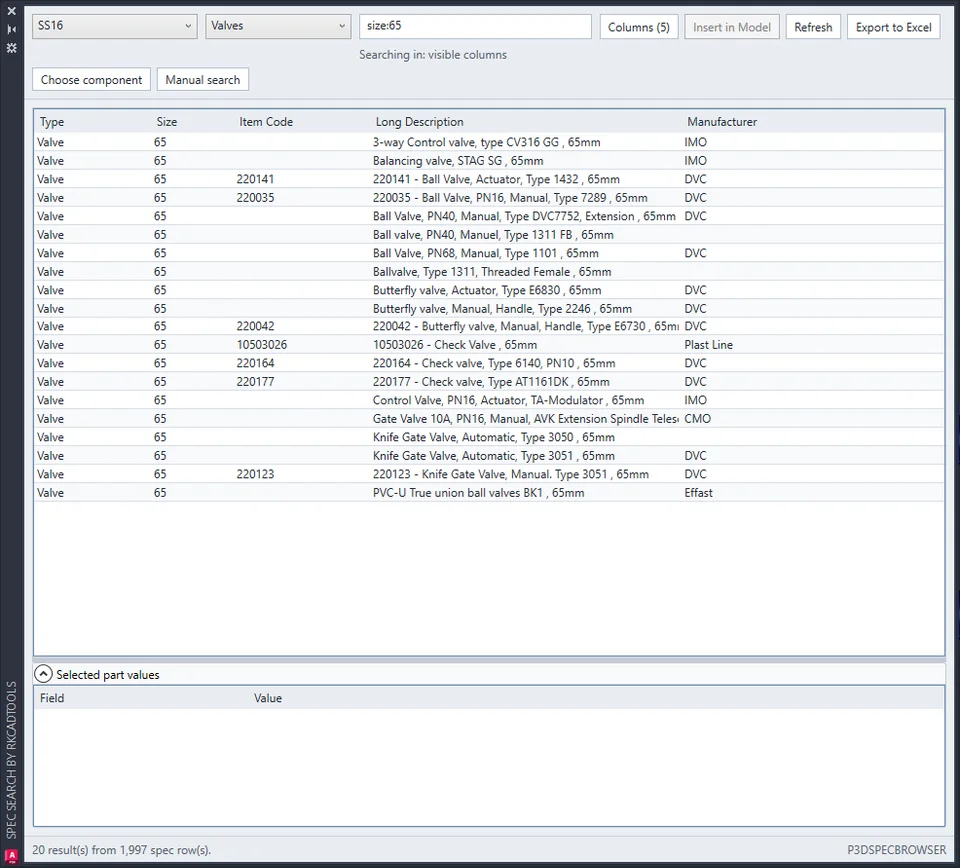Click the Effast manufacturer cell
Viewport: 960px width, 868px height.
coord(698,492)
